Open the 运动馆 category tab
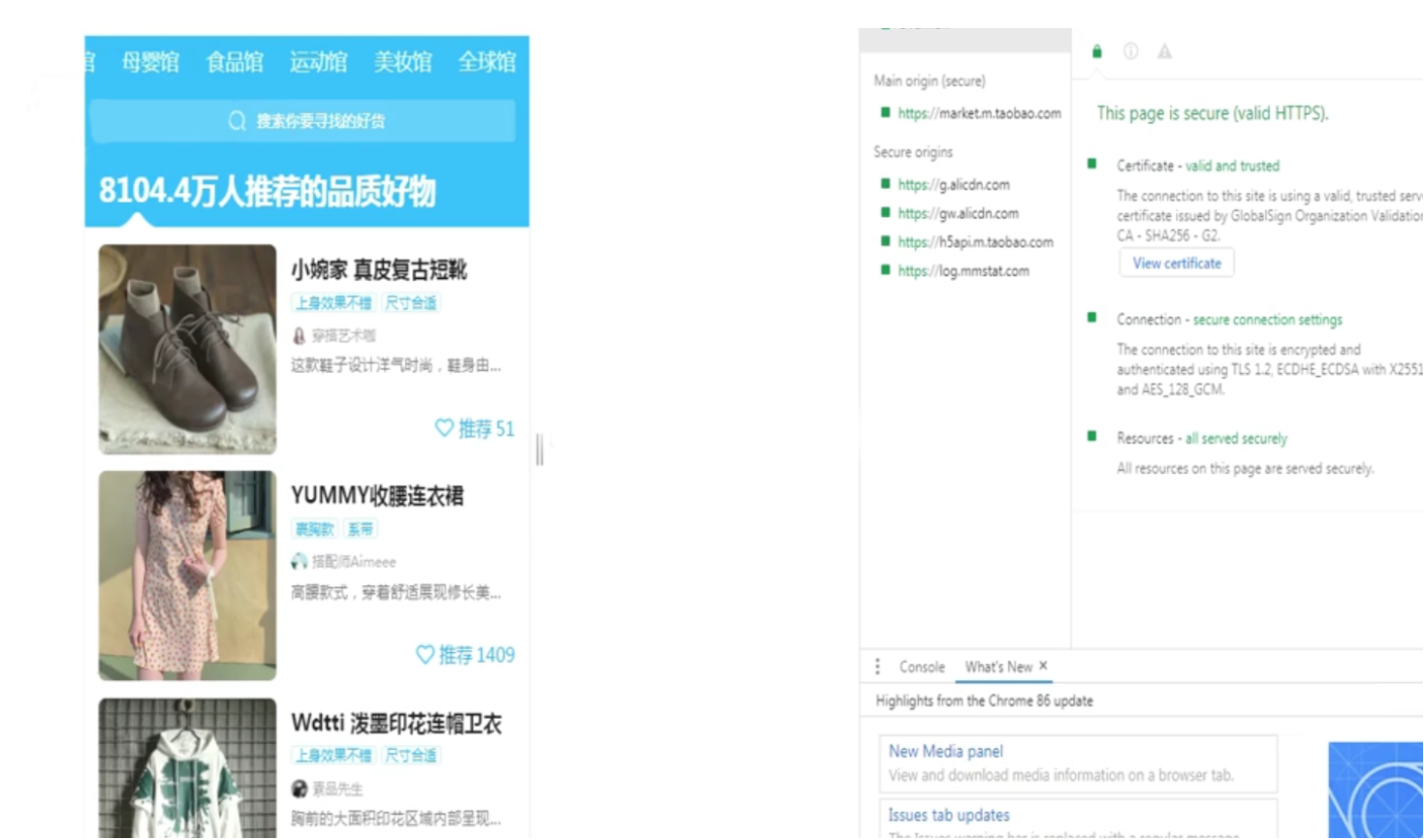This screenshot has height=840, width=1424. tap(319, 62)
